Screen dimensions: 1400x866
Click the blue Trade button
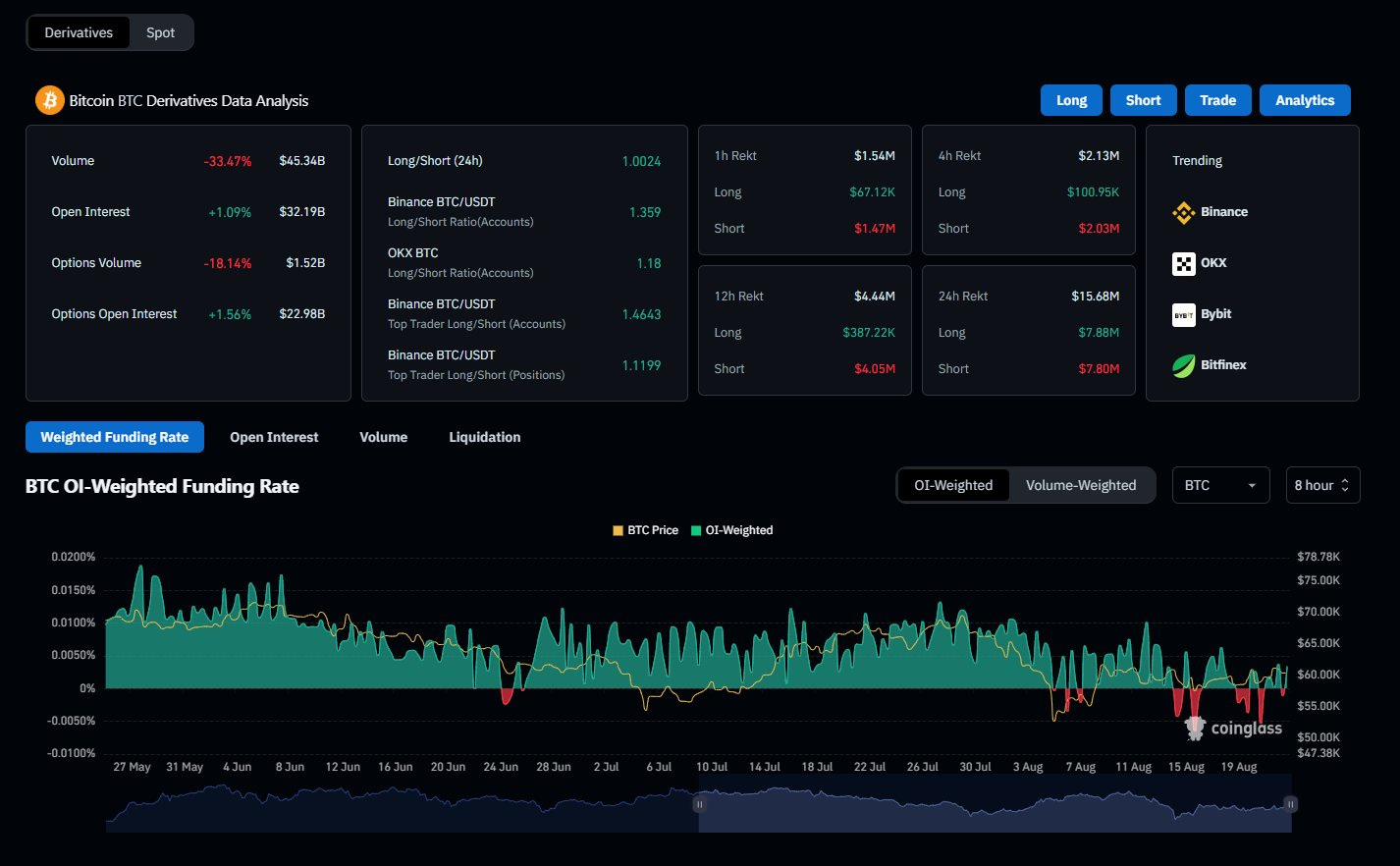pos(1217,100)
